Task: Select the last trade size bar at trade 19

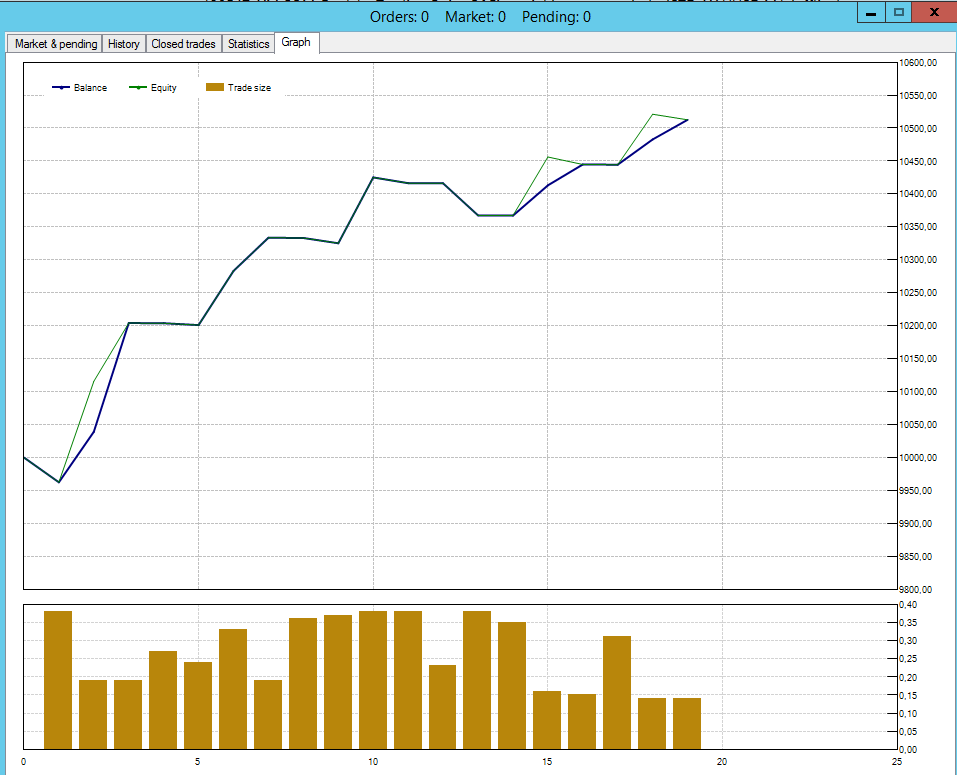Action: (x=687, y=723)
